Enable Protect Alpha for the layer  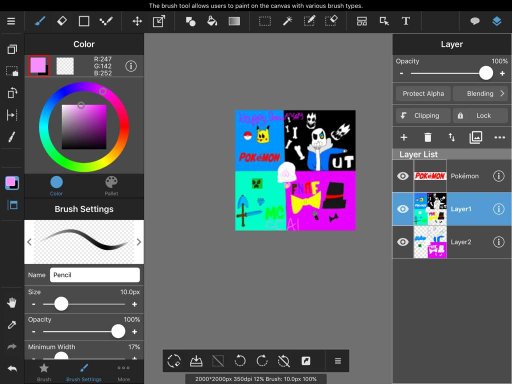(423, 94)
